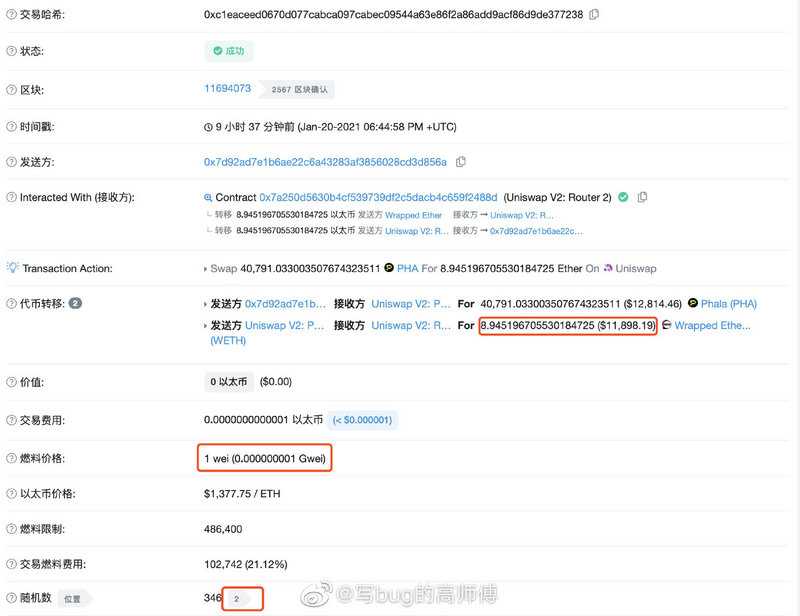The image size is (800, 616).
Task: Copy the Uniswap V2 Router contract address
Action: (x=642, y=197)
